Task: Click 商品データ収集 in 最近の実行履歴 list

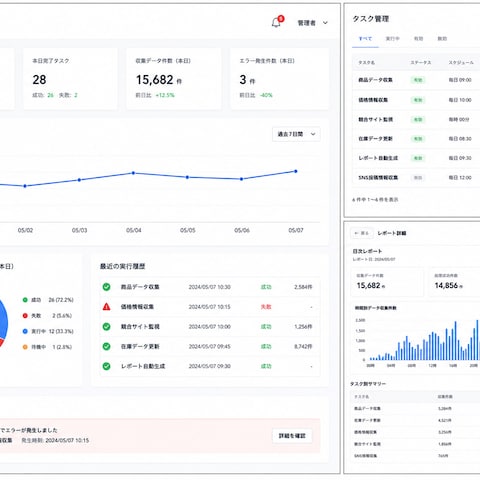Action: [x=140, y=287]
